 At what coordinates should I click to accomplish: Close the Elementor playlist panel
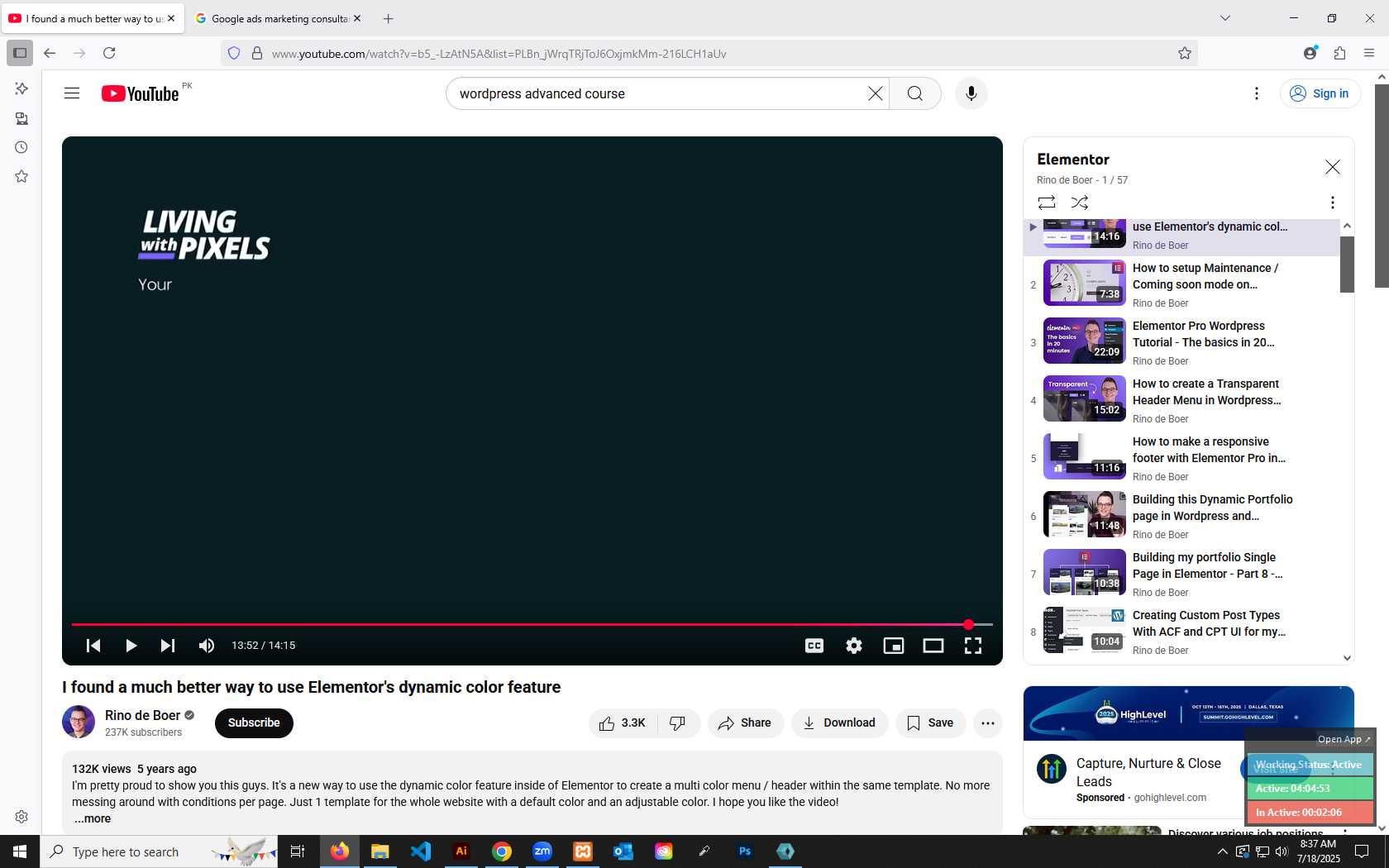tap(1333, 167)
